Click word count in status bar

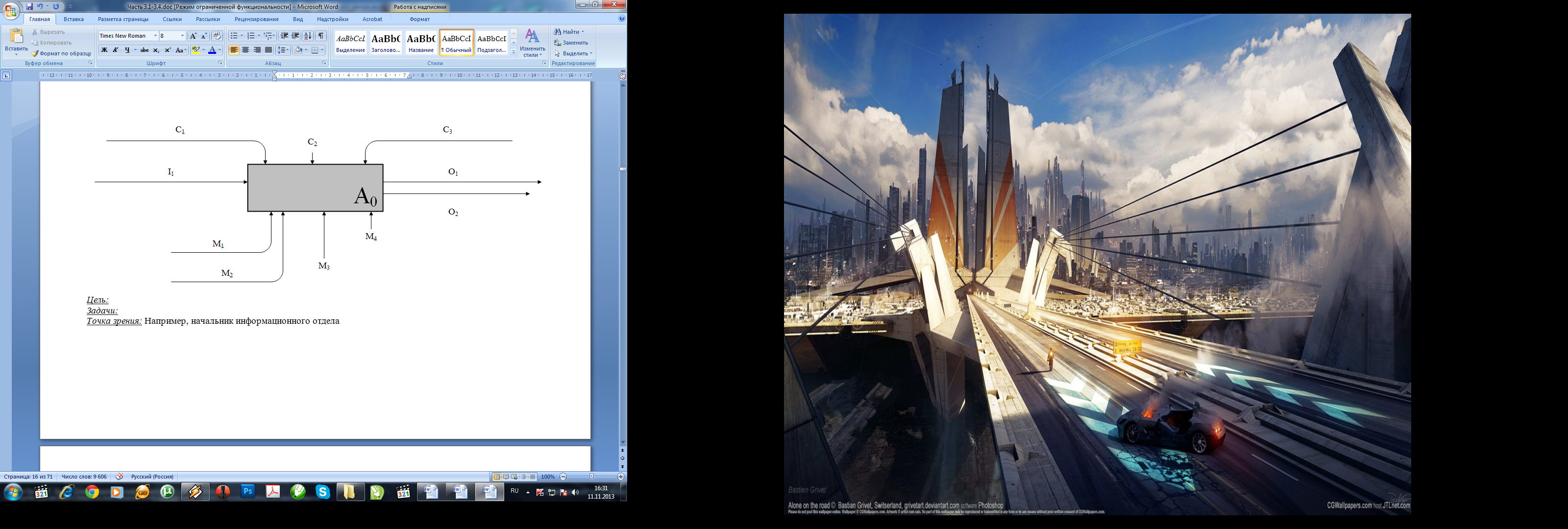tap(84, 477)
